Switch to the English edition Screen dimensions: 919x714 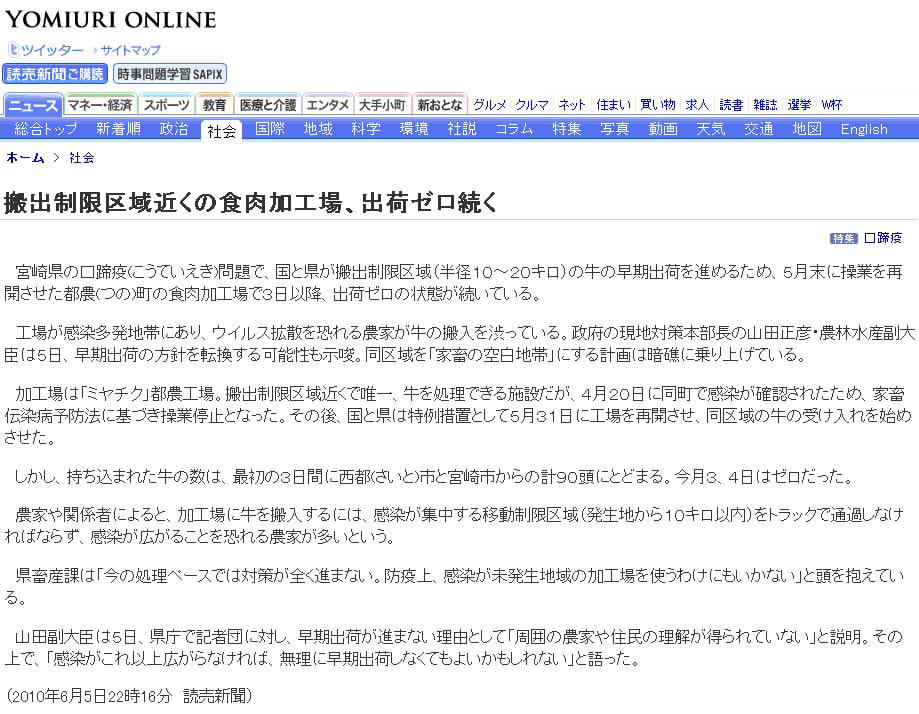(864, 129)
